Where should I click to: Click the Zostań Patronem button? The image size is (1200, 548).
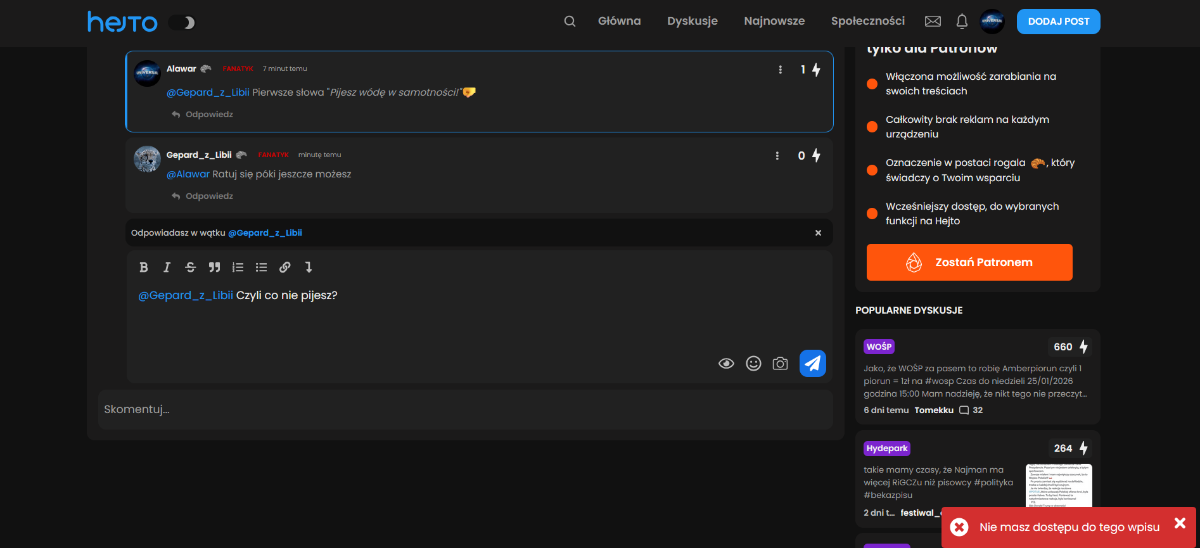(969, 262)
